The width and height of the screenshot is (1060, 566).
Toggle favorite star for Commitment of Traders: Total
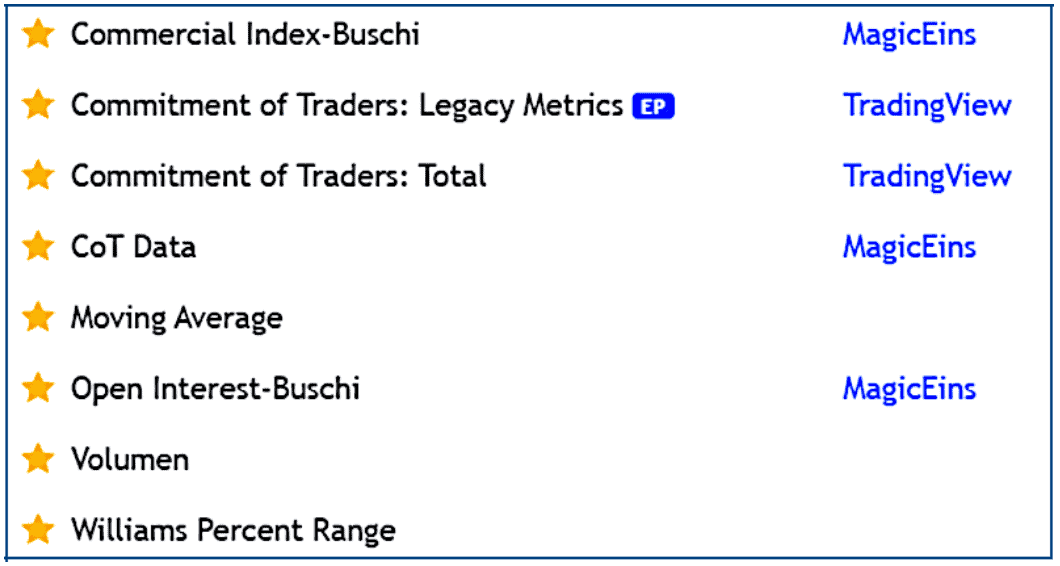click(38, 176)
